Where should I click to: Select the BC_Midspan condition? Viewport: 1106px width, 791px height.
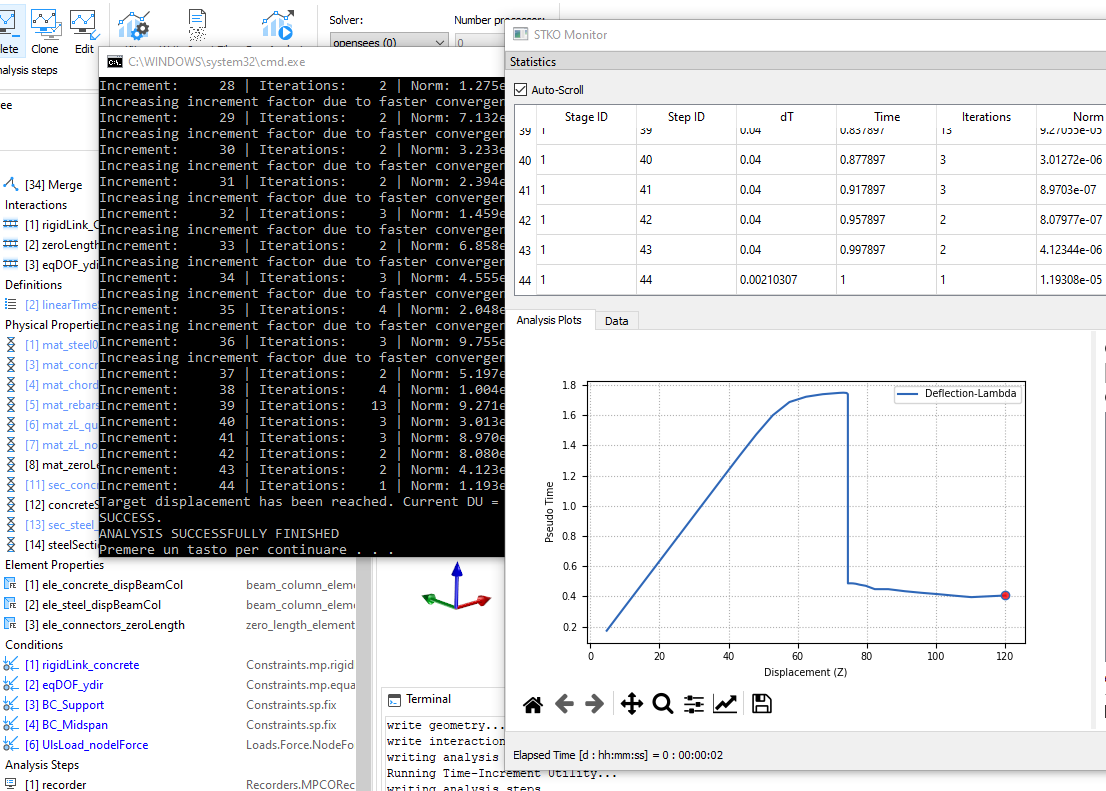pos(66,725)
